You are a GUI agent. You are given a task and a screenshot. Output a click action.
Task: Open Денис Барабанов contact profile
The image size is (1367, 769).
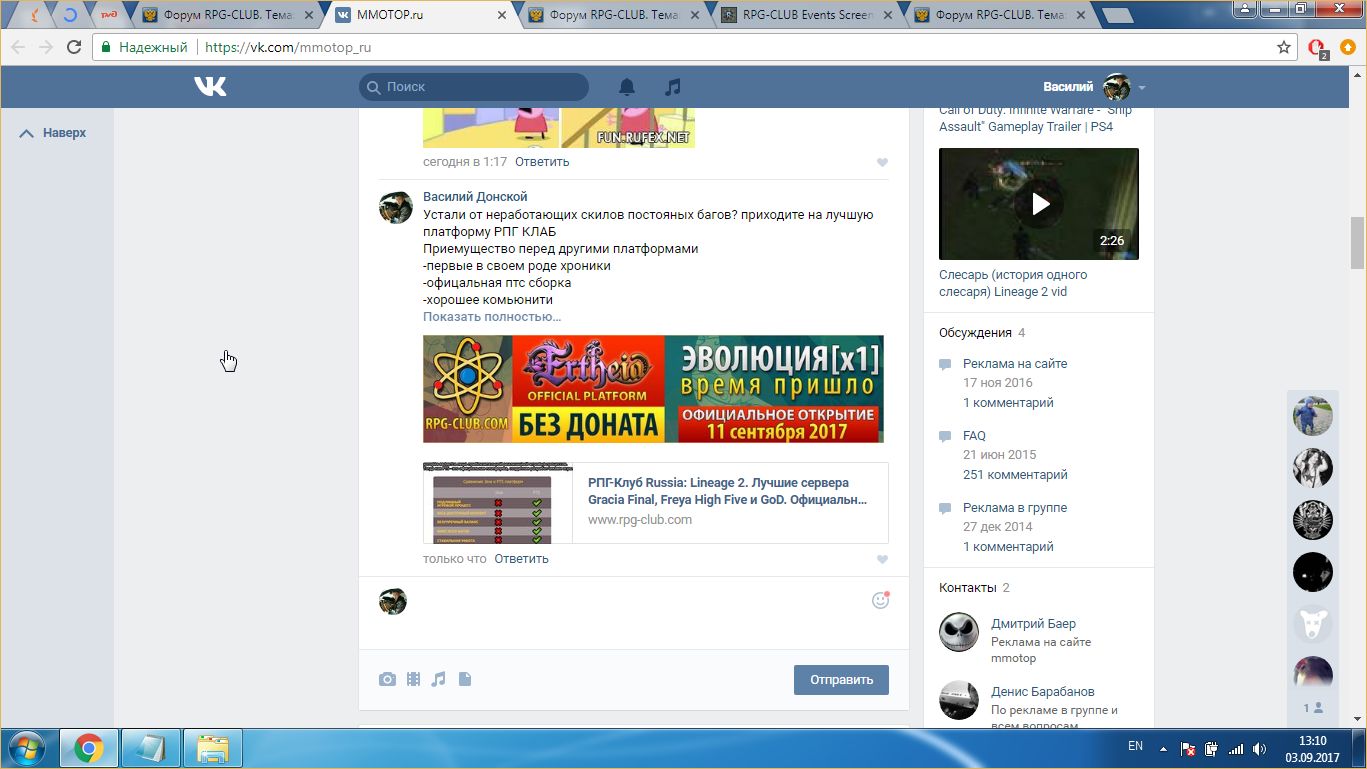point(1042,691)
